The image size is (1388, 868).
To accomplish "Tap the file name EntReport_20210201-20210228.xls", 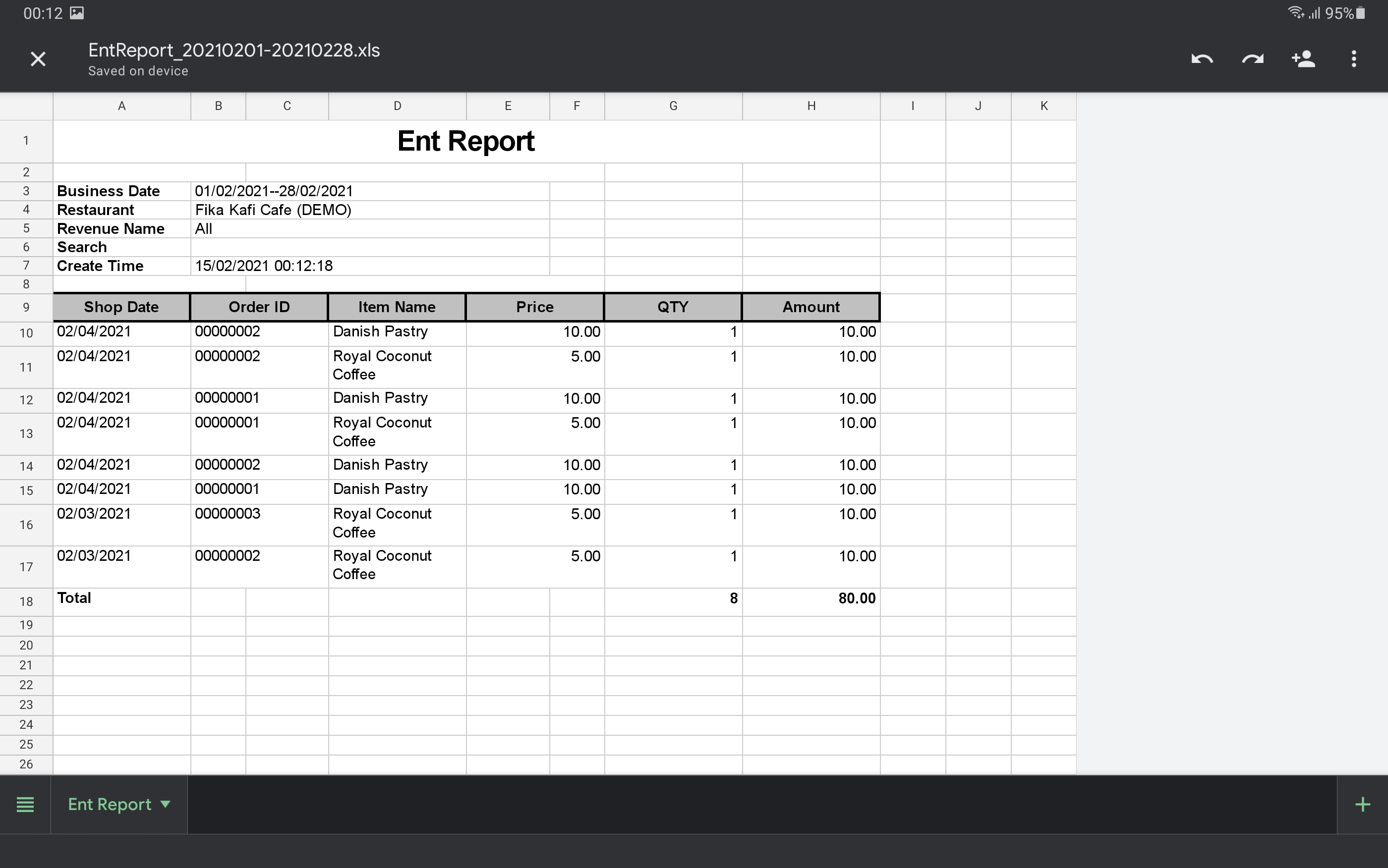I will (x=233, y=51).
